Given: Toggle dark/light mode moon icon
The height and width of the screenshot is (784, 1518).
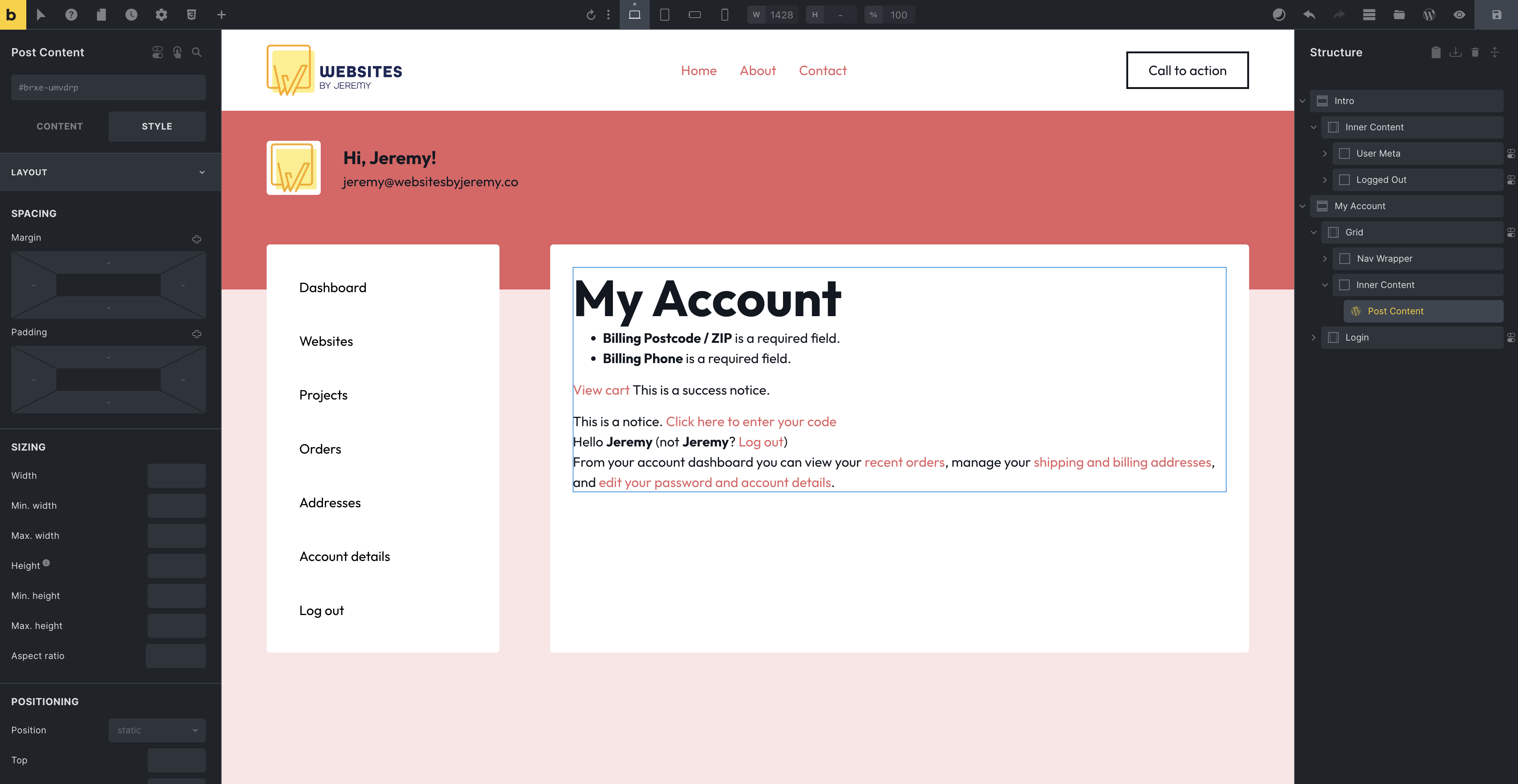Looking at the screenshot, I should pos(1279,15).
